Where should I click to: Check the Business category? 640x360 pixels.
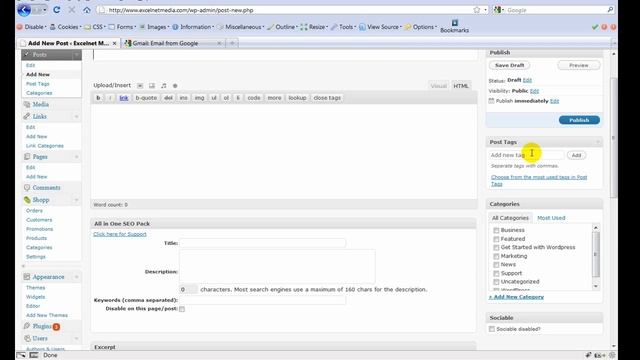pyautogui.click(x=496, y=231)
